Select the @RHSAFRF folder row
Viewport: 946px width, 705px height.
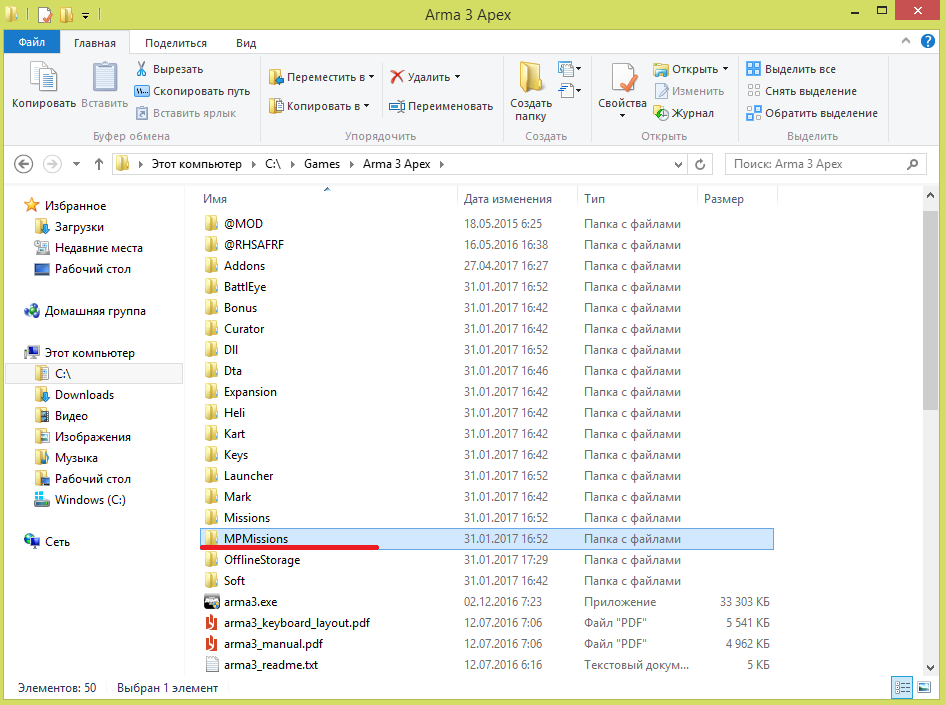click(486, 245)
